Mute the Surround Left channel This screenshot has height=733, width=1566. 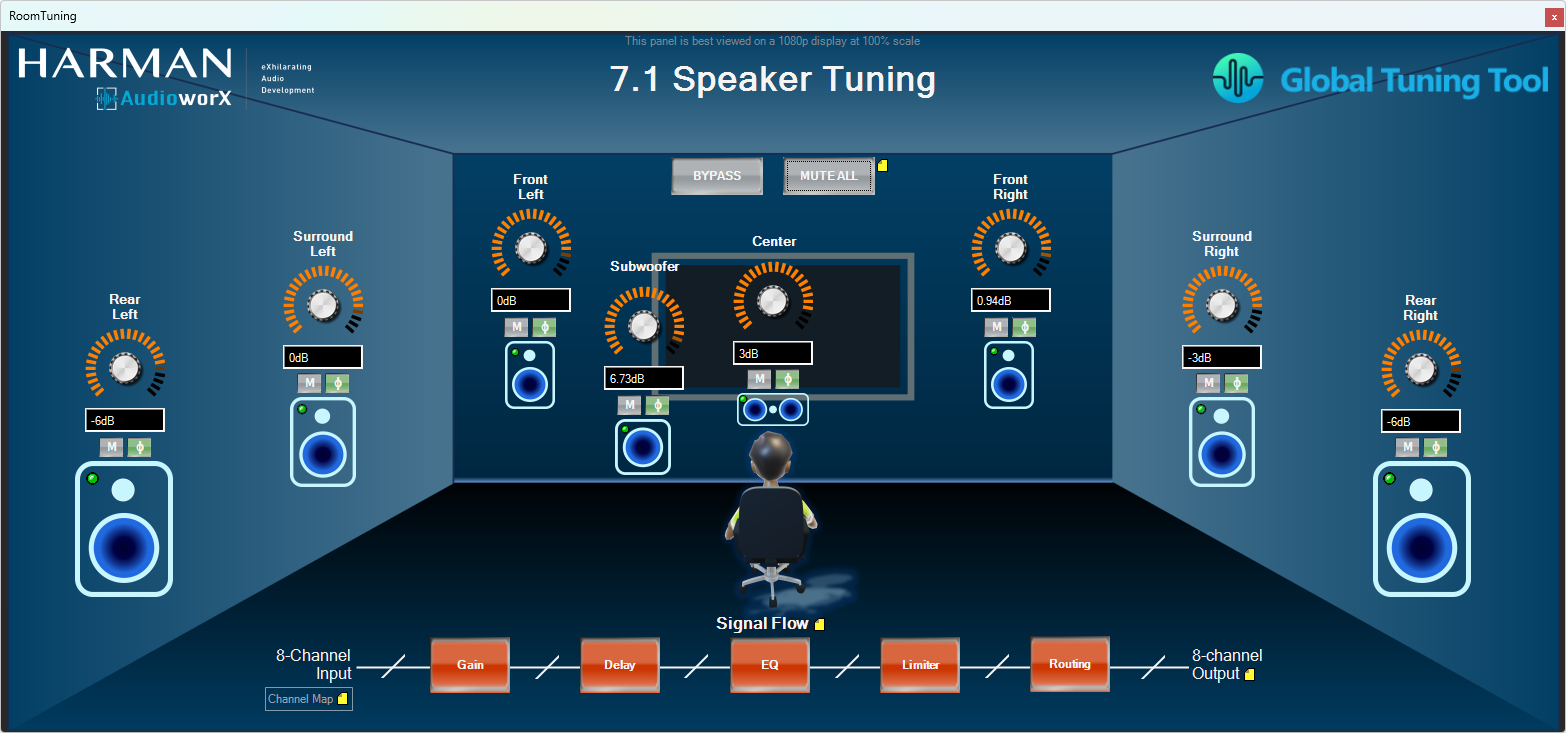point(309,383)
